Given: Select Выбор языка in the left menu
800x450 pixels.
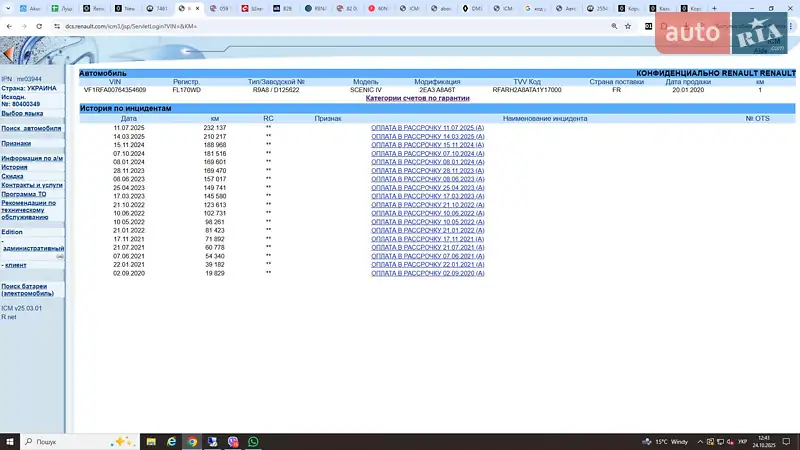Looking at the screenshot, I should click(22, 113).
